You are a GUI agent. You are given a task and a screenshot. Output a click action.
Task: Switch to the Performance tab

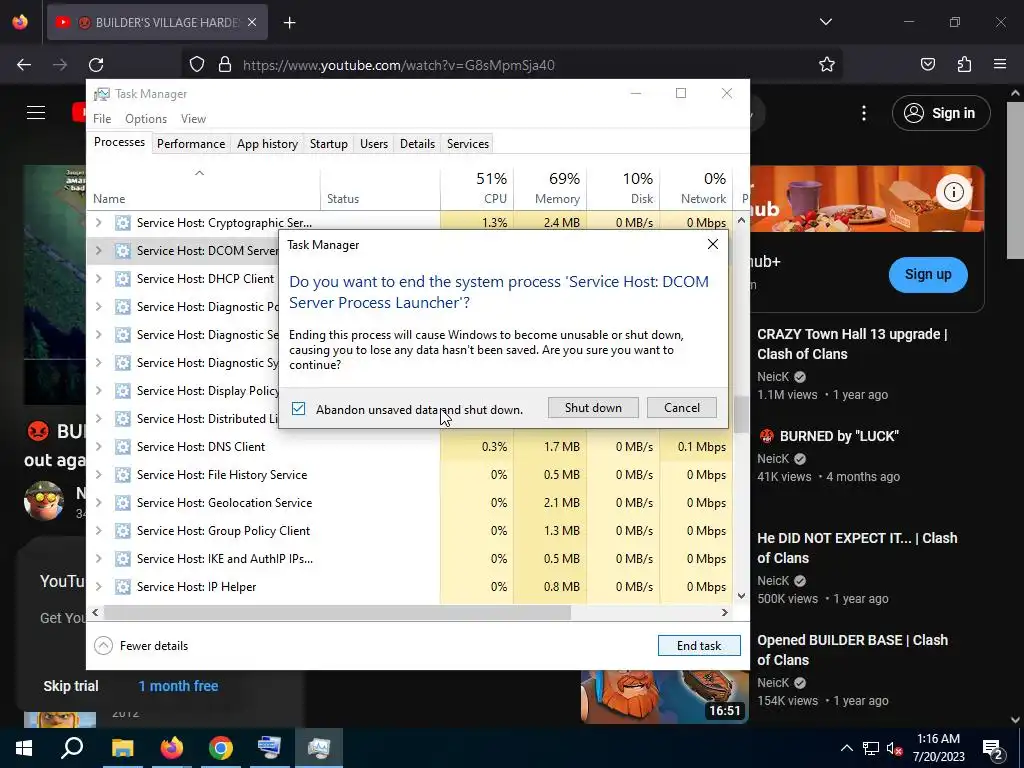tap(191, 144)
